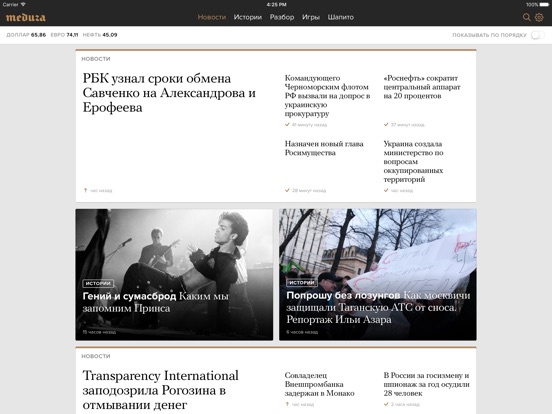Click battery icon in status bar
Screen dimensions: 552x414
(544, 5)
